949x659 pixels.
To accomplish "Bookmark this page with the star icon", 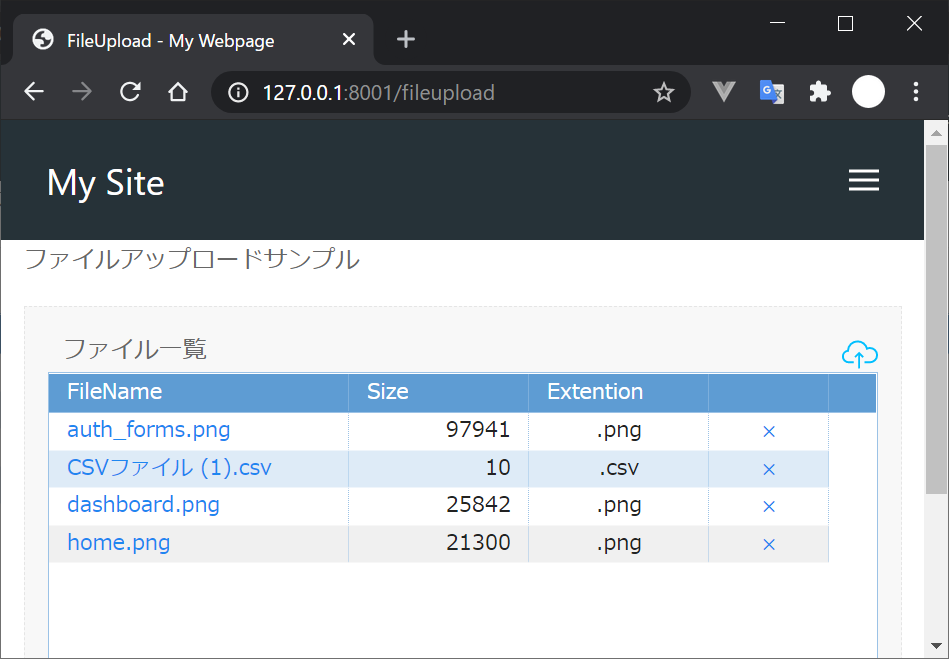I will tap(664, 93).
